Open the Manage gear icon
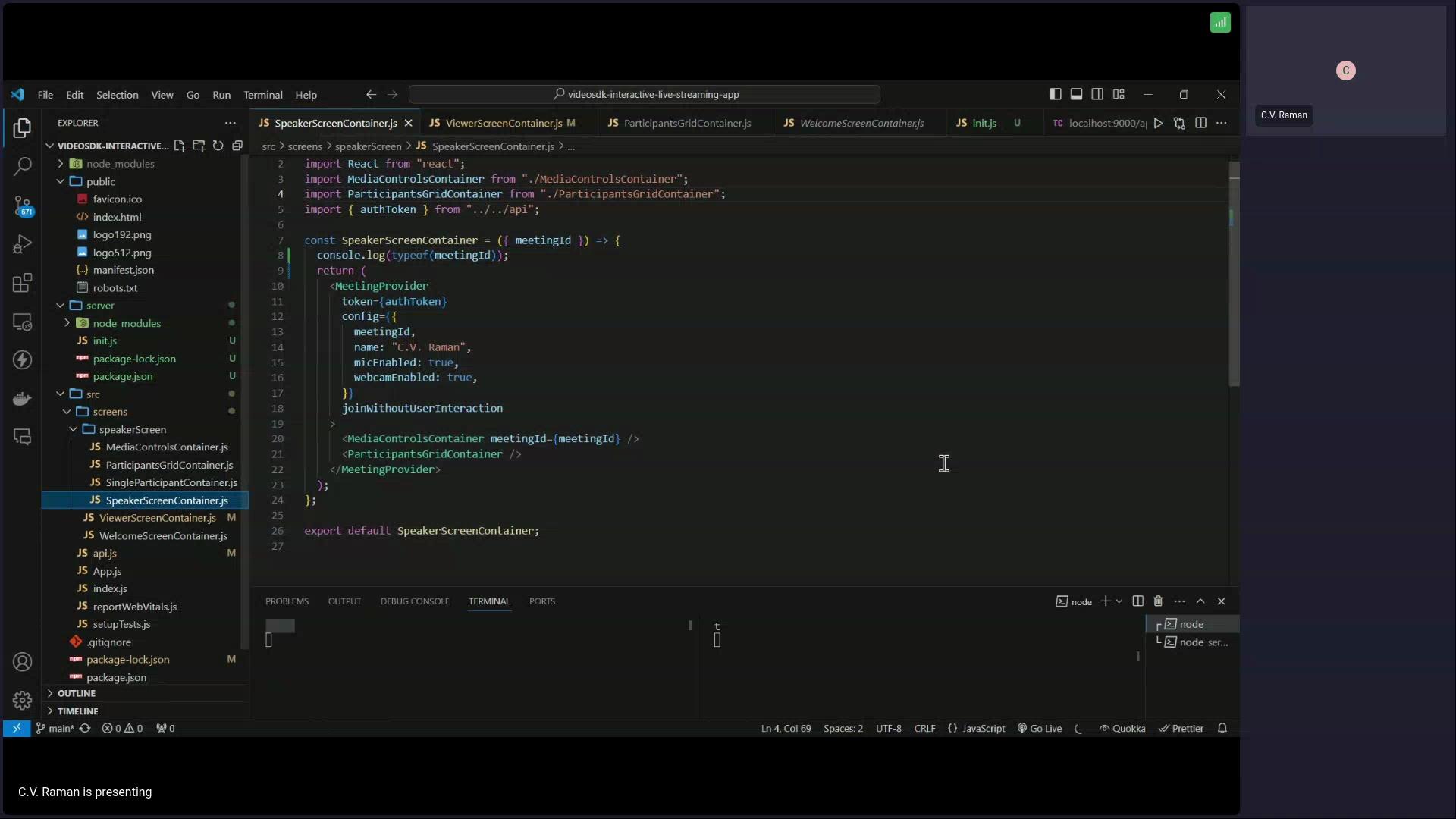1456x819 pixels. (22, 700)
